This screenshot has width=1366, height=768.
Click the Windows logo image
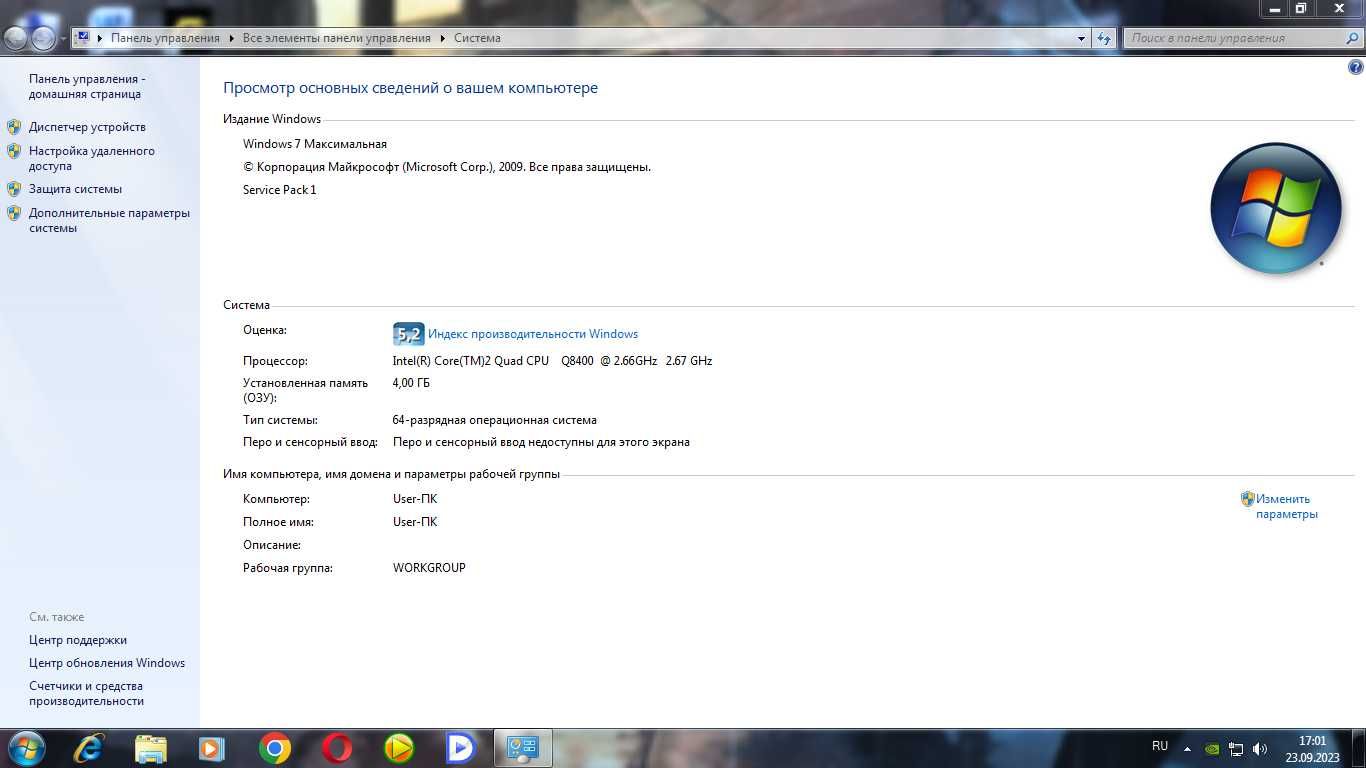click(x=1275, y=208)
